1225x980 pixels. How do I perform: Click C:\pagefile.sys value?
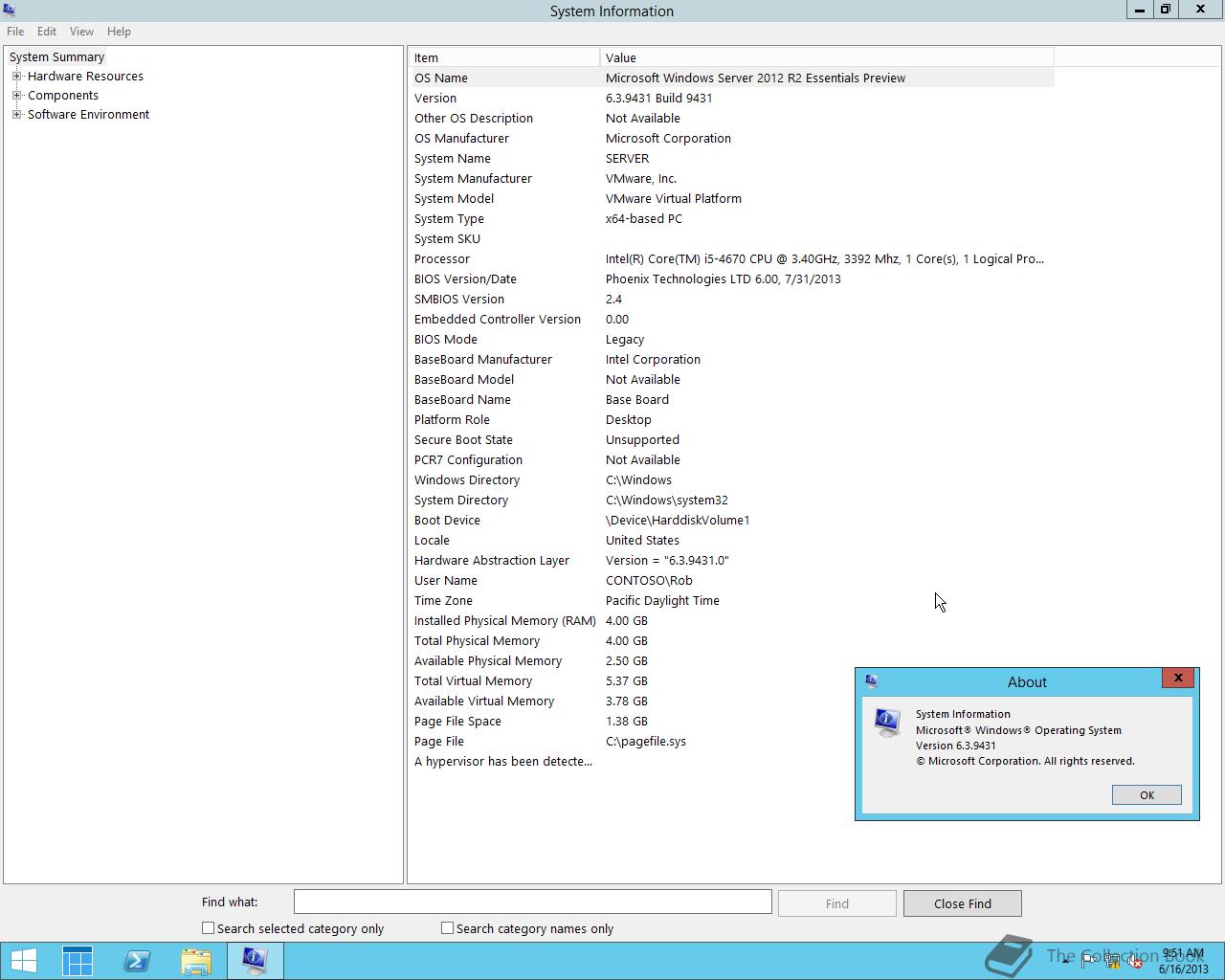point(645,741)
